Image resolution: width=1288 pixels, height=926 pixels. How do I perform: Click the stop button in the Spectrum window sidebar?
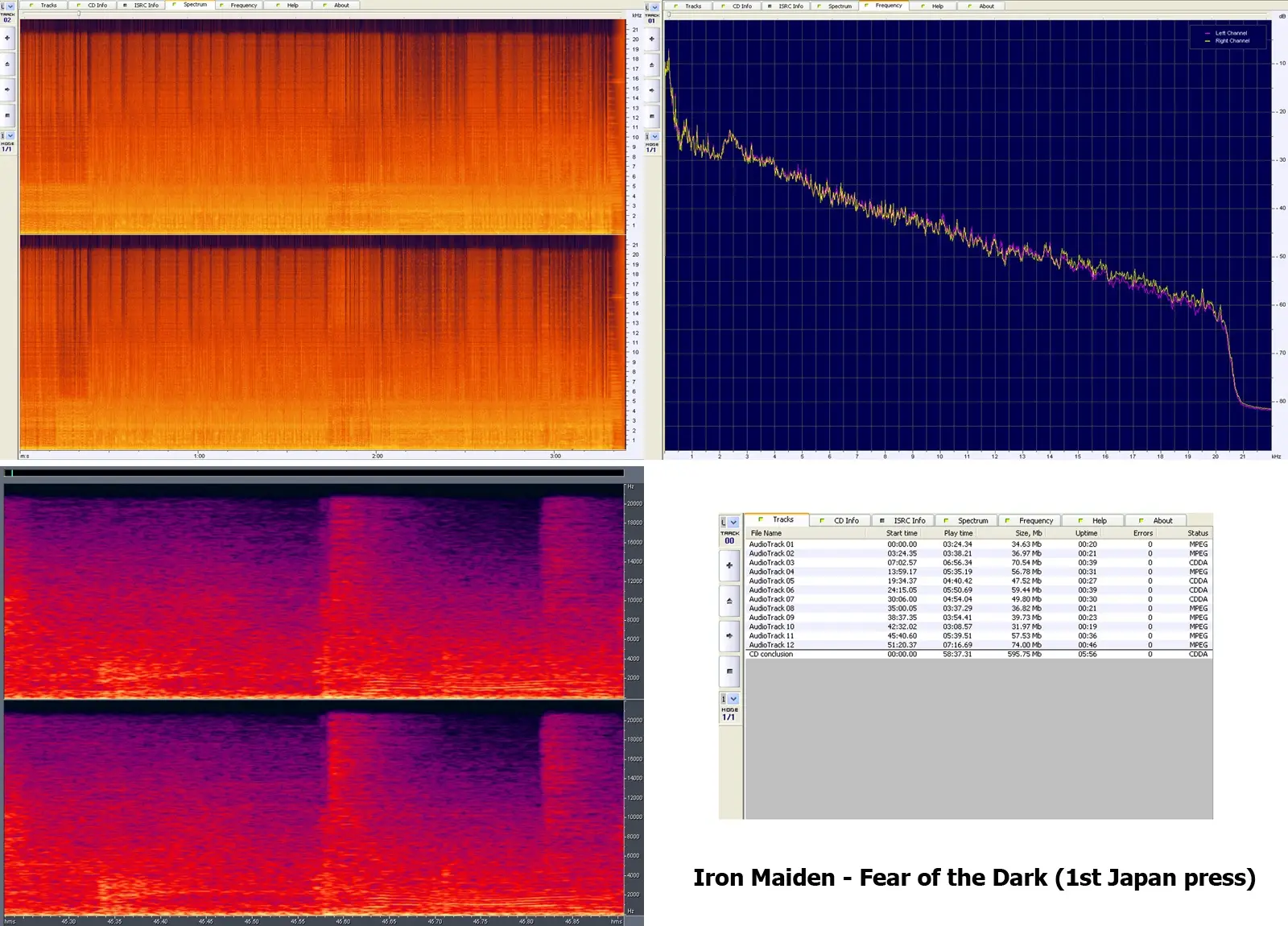pos(7,115)
